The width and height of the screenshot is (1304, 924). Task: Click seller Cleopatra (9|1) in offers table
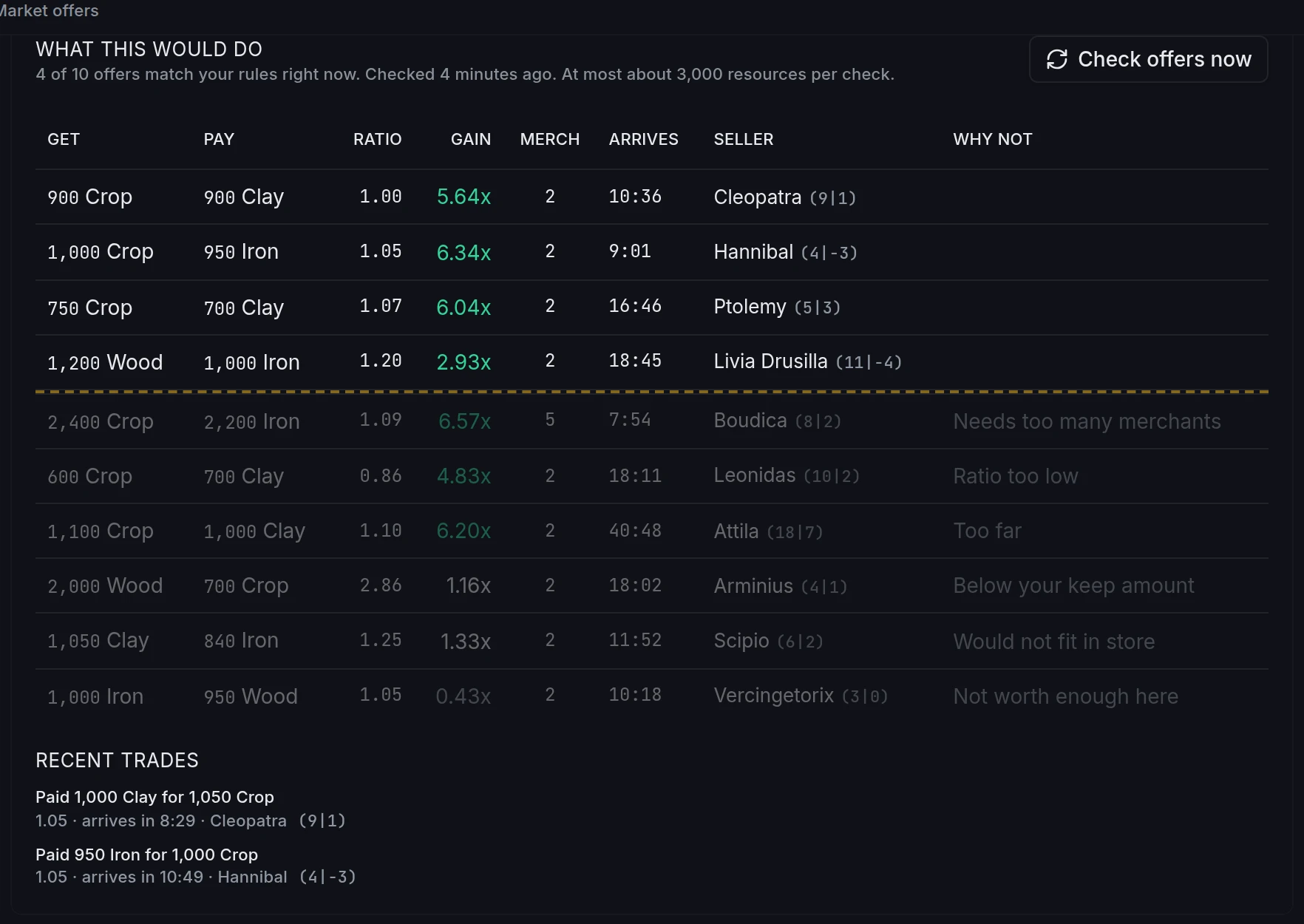pos(784,197)
